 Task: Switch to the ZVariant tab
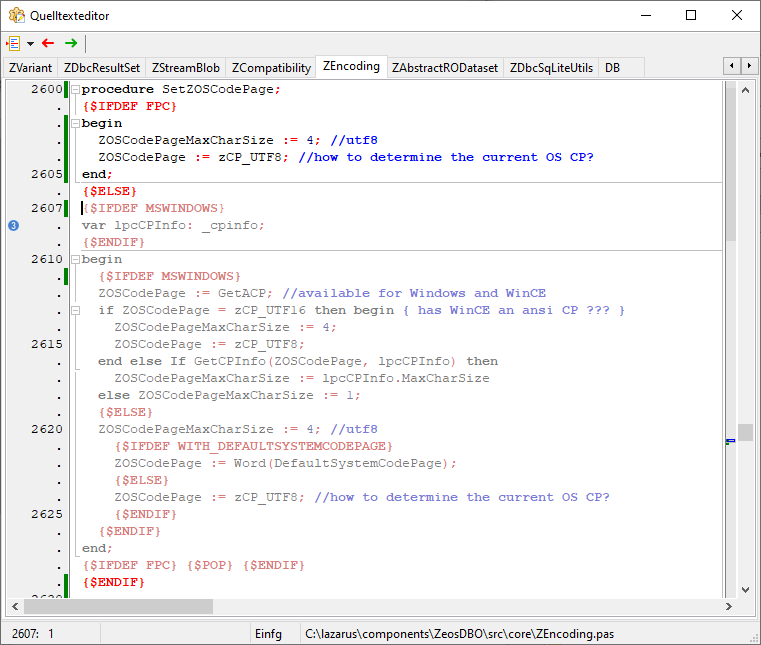30,68
